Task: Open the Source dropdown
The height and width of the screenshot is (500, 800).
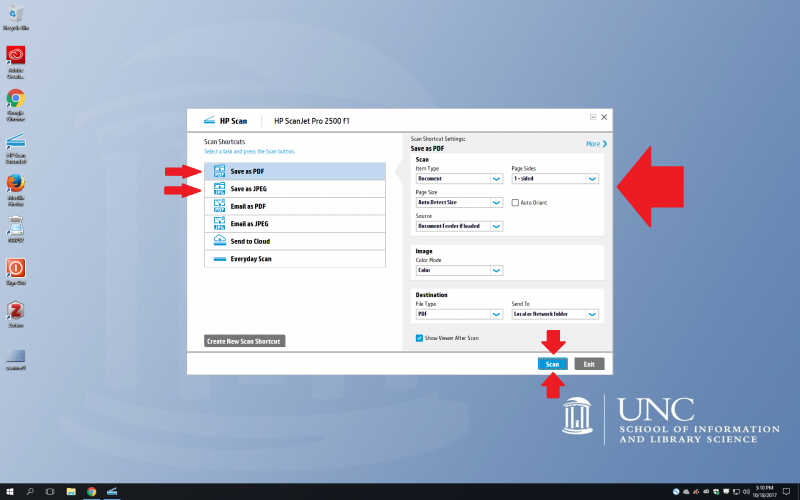Action: (x=459, y=226)
